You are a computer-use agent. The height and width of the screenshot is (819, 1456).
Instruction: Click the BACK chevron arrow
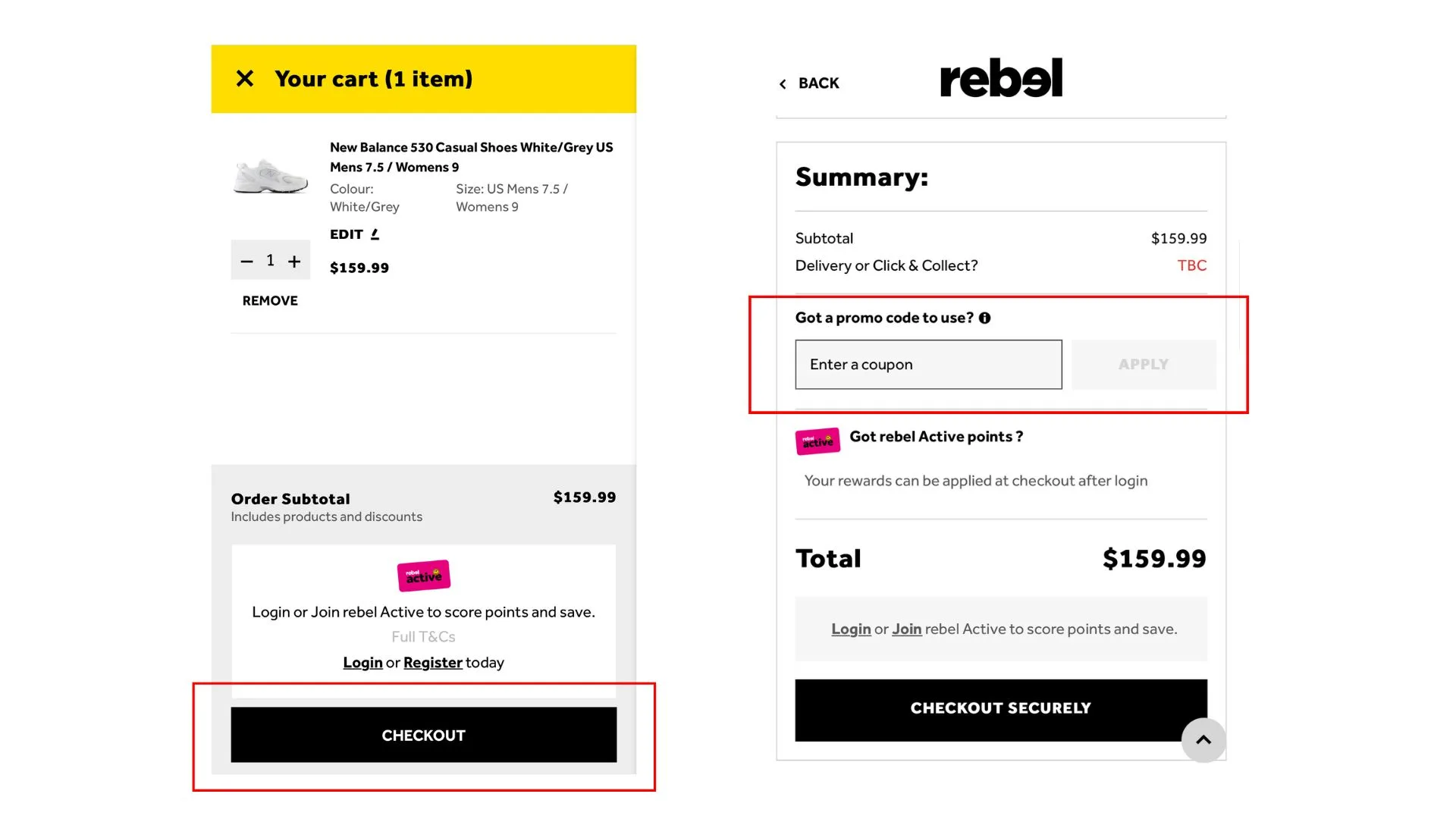click(783, 83)
